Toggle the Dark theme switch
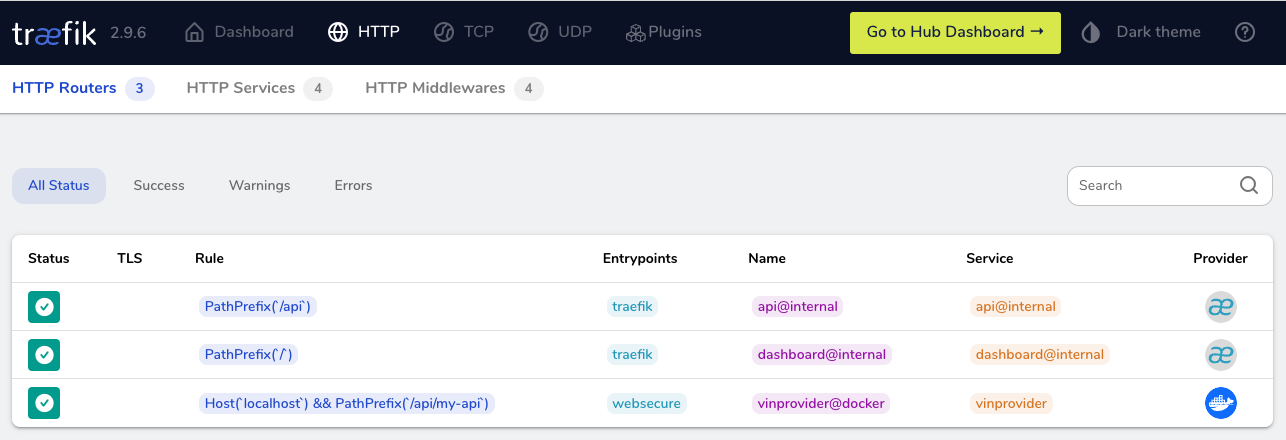The image size is (1286, 440). tap(1141, 32)
